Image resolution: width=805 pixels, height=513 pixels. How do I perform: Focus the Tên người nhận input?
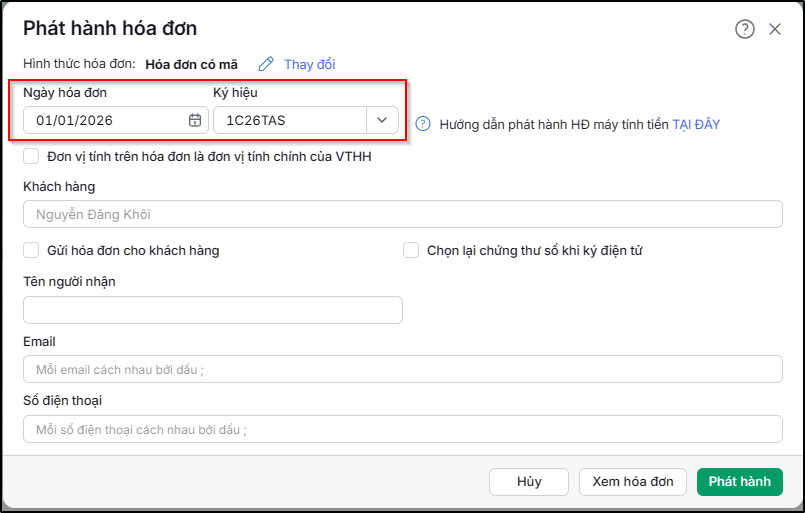[x=213, y=310]
